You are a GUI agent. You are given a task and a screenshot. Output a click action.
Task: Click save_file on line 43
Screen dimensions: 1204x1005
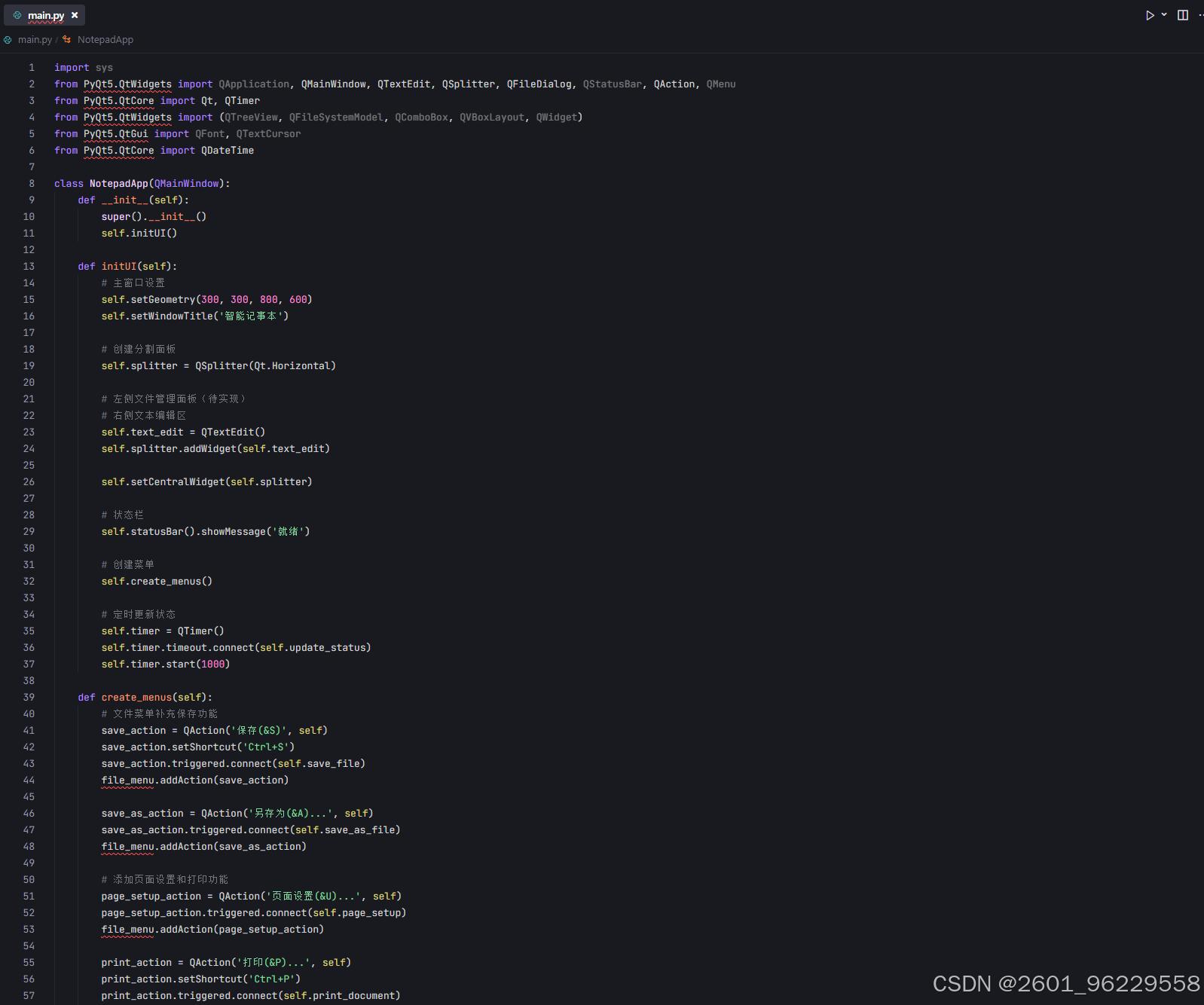point(333,764)
